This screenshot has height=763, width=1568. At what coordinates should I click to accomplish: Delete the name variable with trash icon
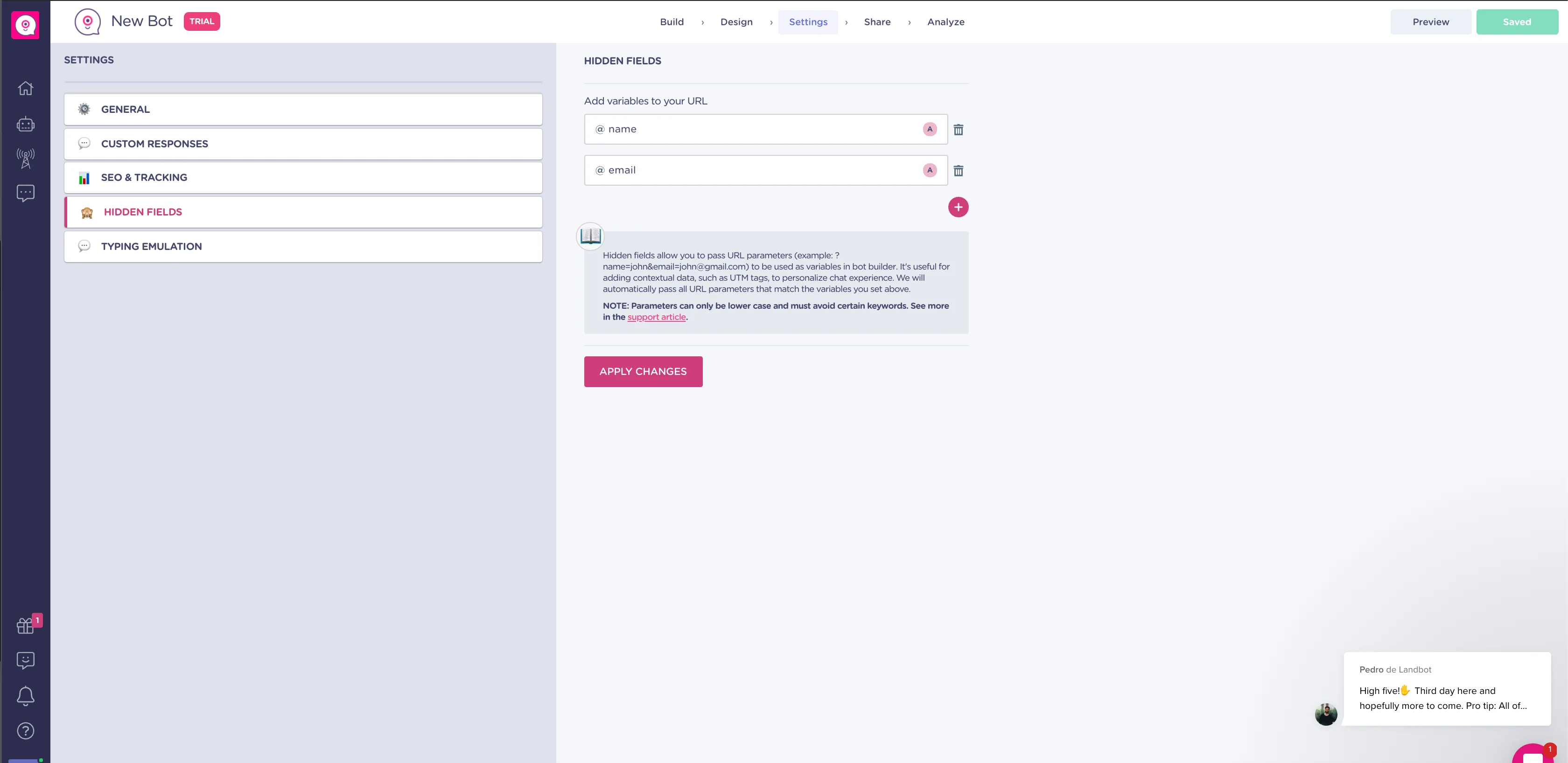[958, 130]
